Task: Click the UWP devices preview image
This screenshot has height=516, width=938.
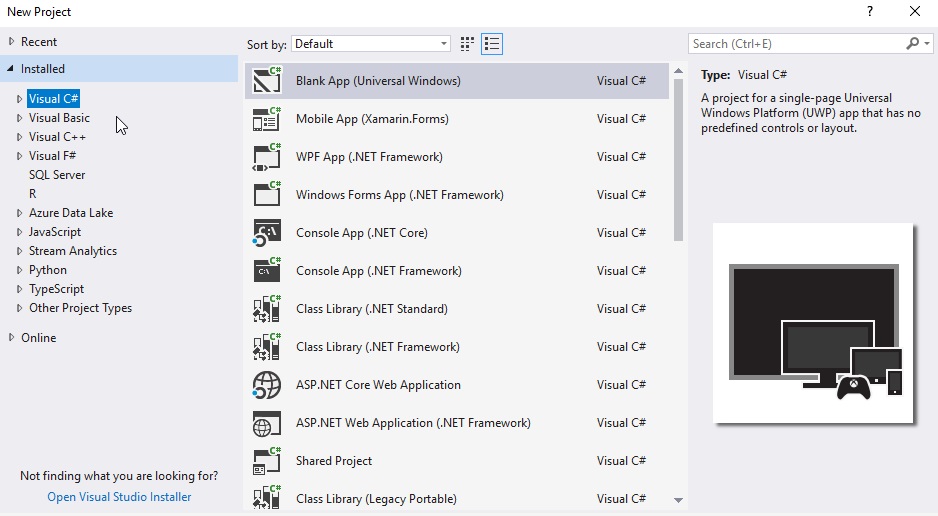Action: [x=813, y=323]
